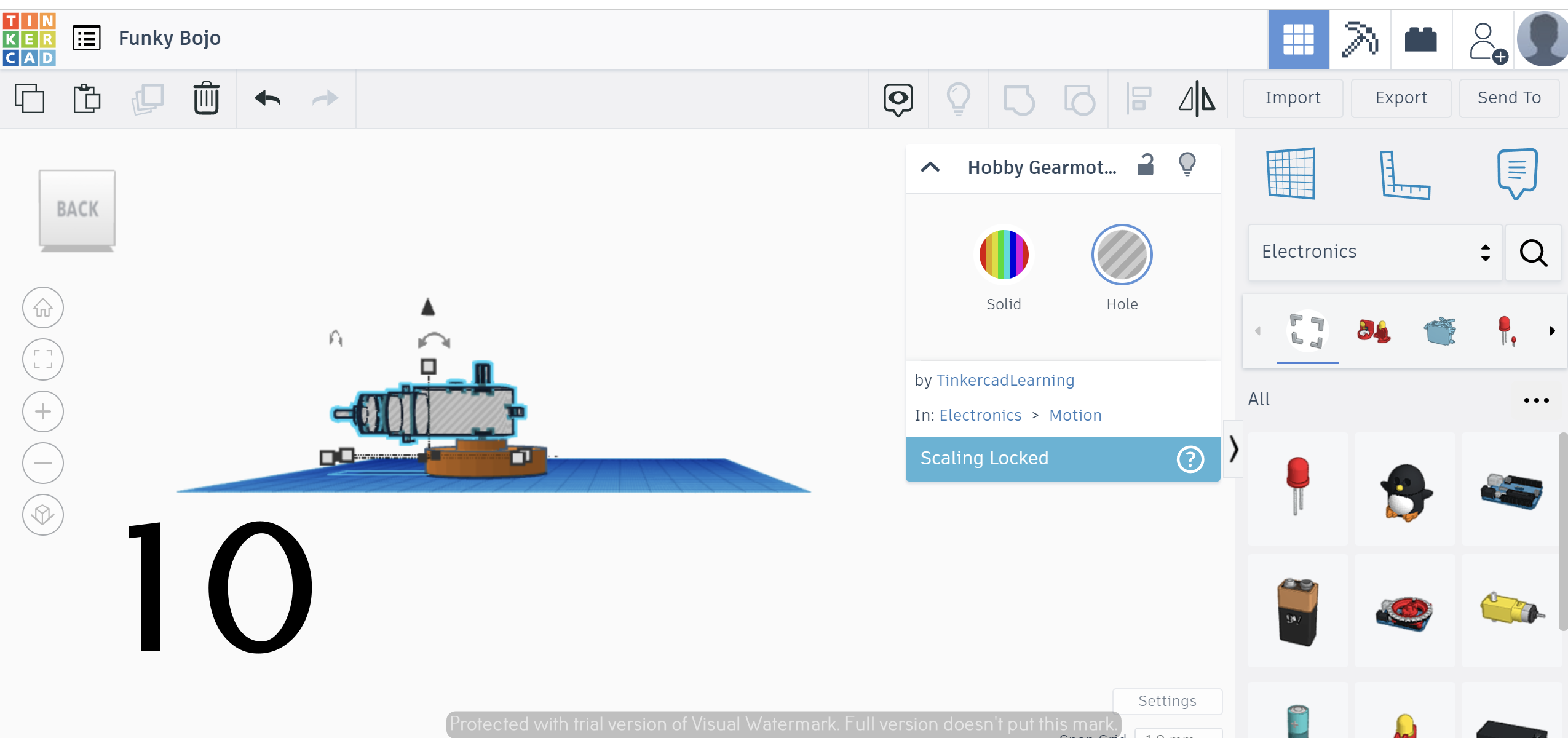
Task: Click the 9V battery thumbnail
Action: (x=1298, y=609)
